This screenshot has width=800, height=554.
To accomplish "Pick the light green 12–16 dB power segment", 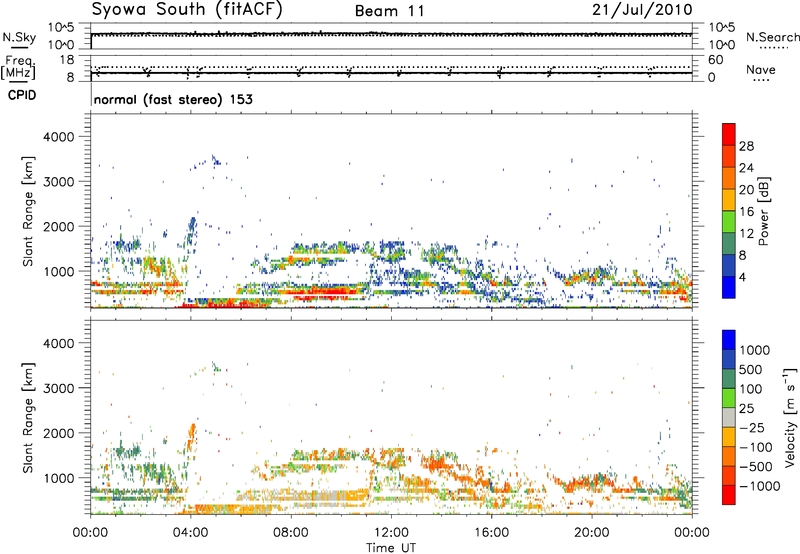I will 728,222.
